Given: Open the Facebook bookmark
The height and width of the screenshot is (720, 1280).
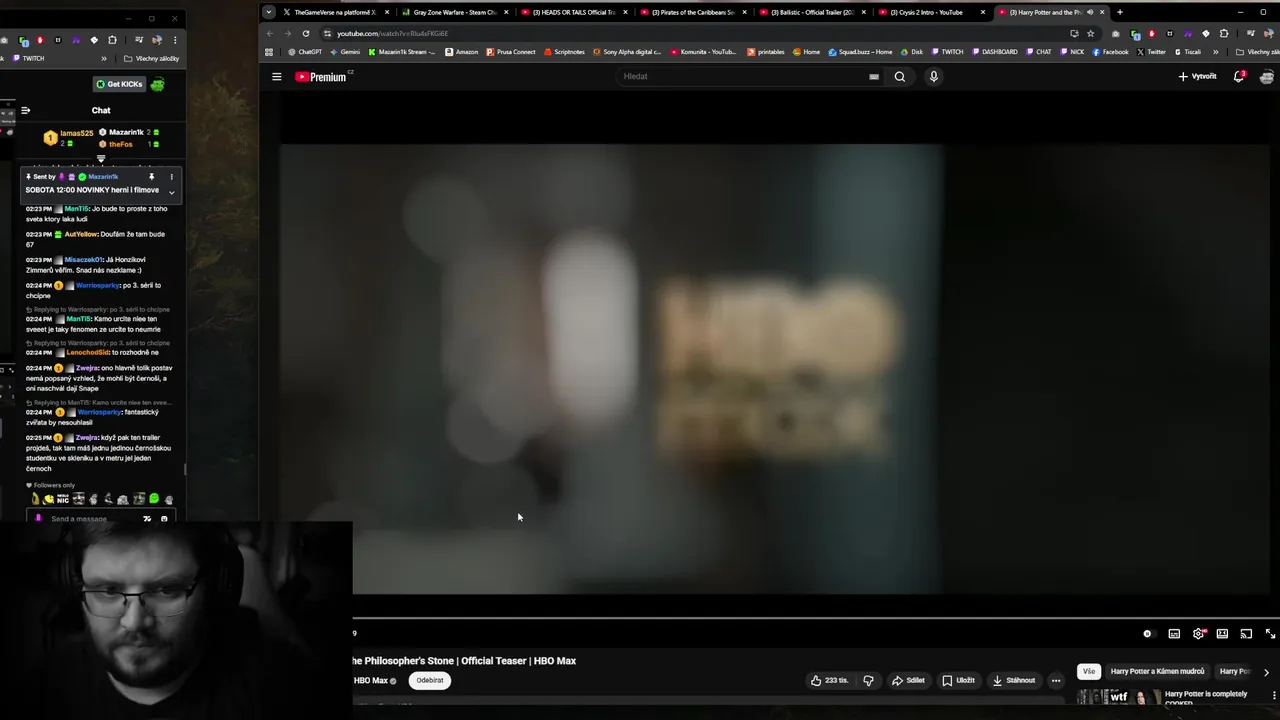Looking at the screenshot, I should click(1110, 52).
